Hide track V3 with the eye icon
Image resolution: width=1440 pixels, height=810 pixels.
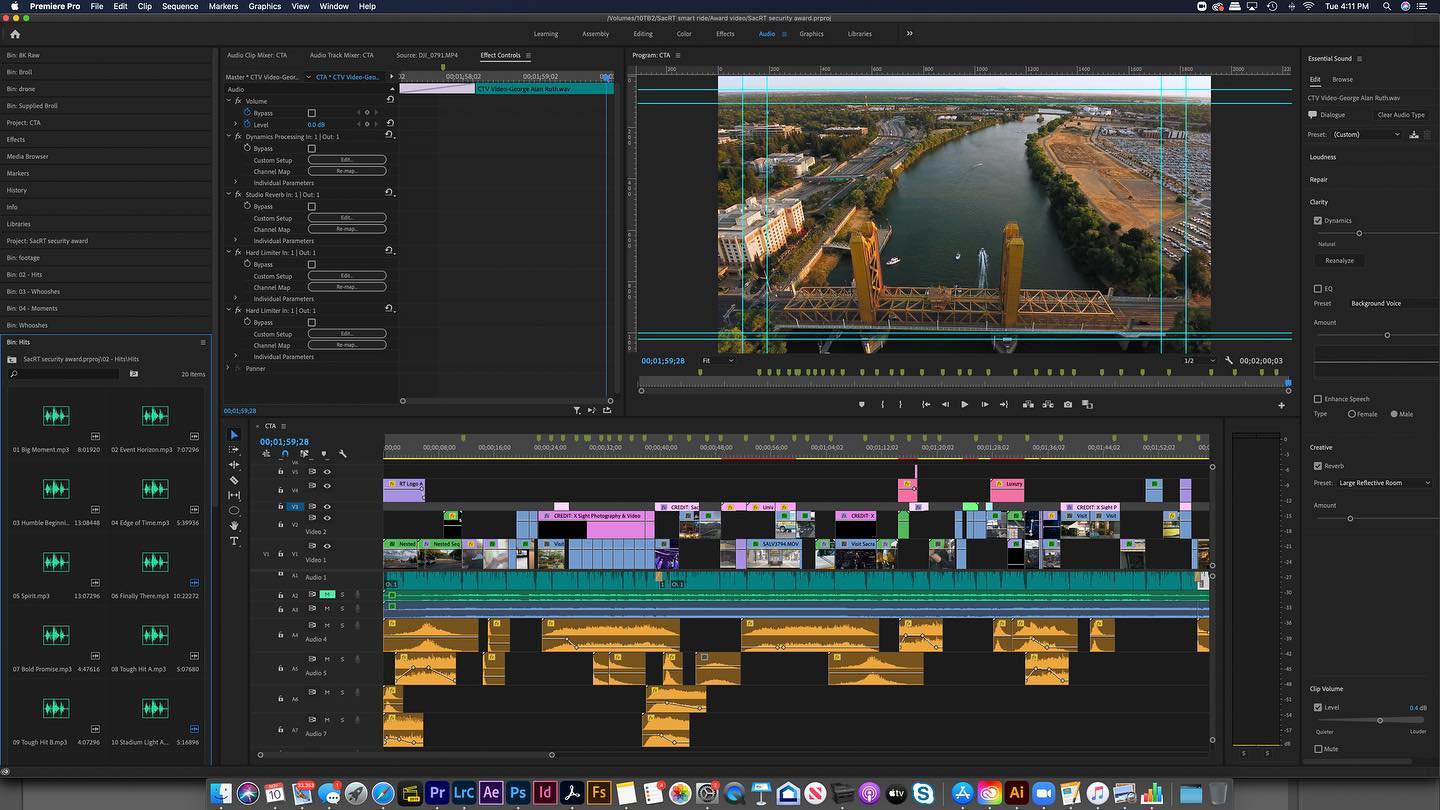(x=327, y=507)
